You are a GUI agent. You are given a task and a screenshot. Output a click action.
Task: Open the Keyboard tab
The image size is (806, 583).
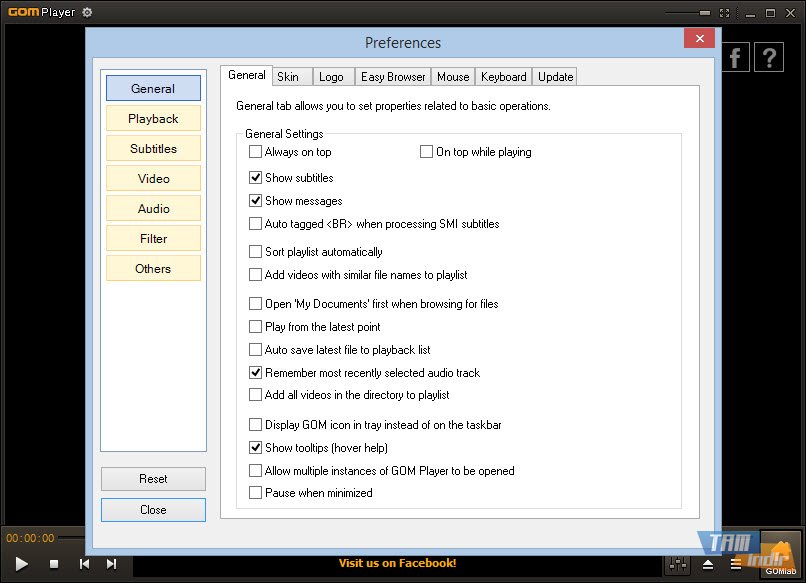tap(504, 77)
